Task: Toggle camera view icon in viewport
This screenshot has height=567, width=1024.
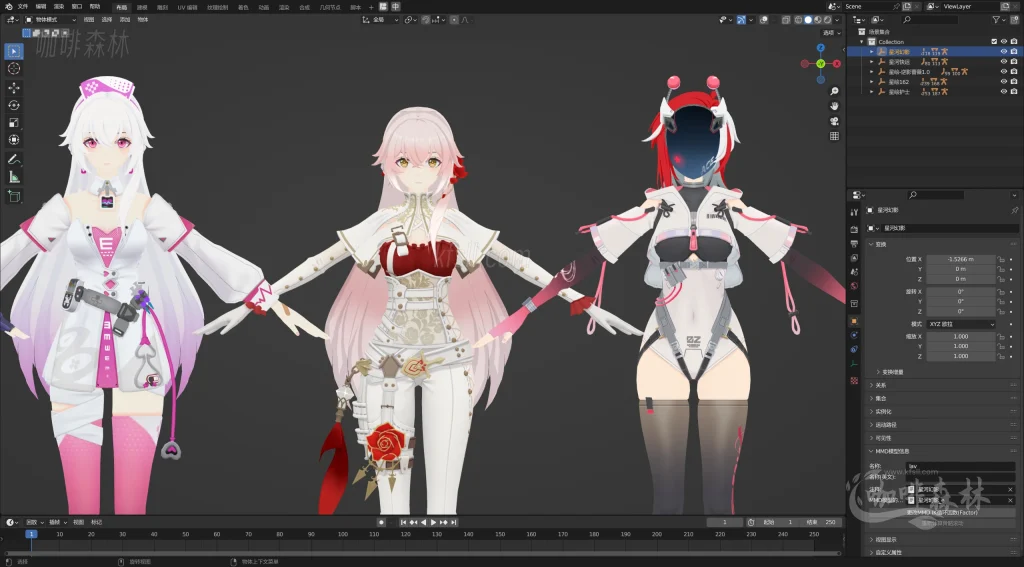Action: tap(834, 121)
